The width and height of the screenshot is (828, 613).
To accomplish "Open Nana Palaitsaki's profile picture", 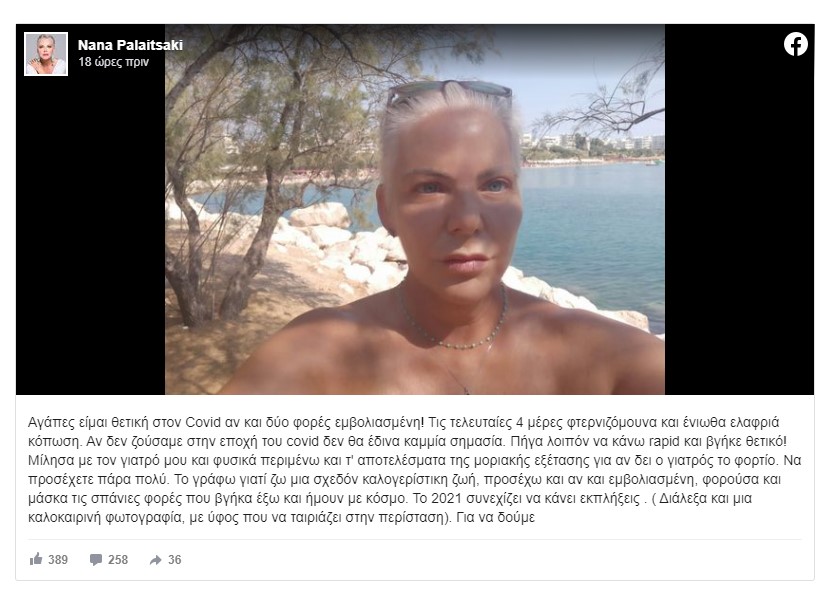I will [46, 54].
